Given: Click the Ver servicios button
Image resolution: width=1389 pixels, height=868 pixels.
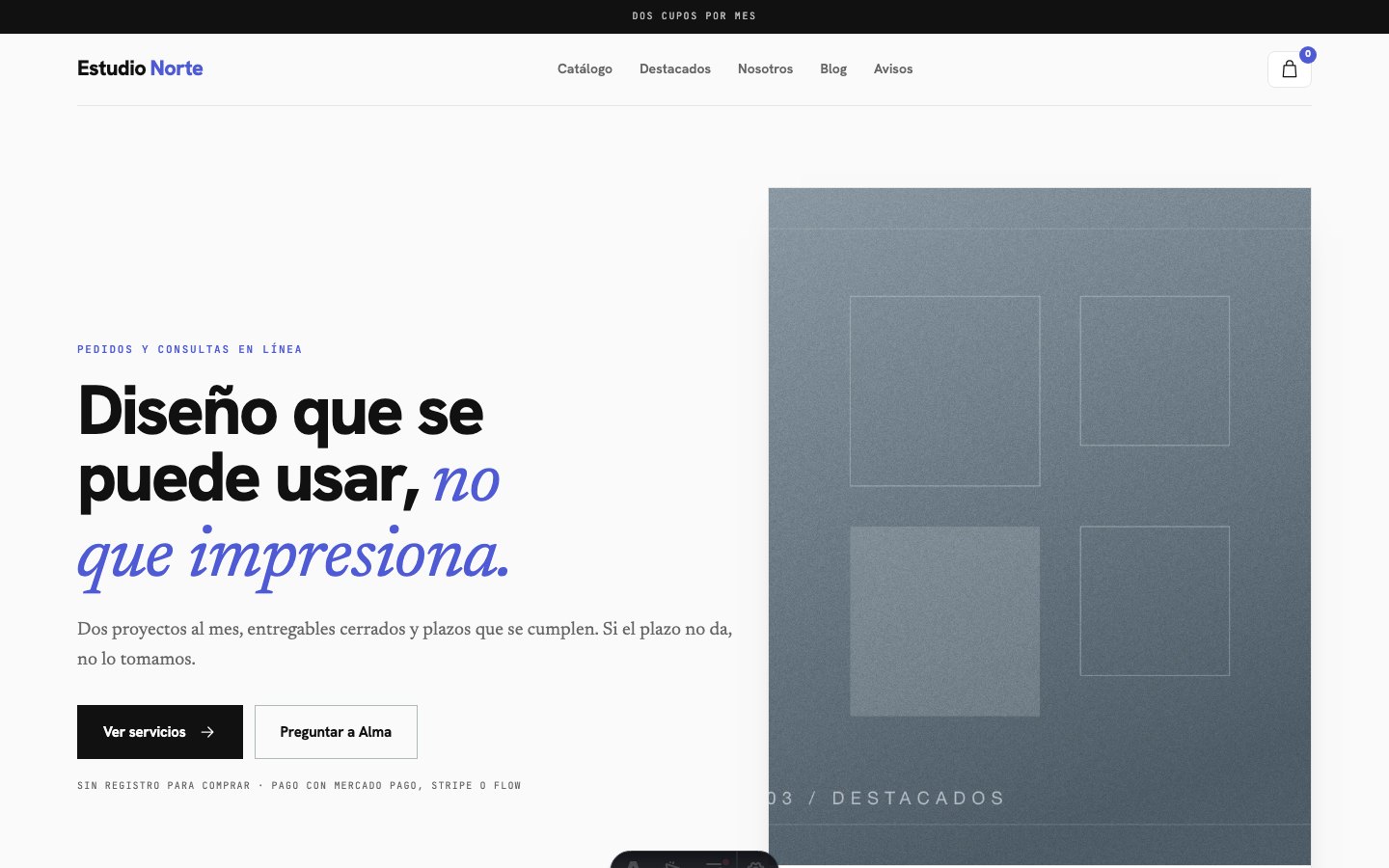Looking at the screenshot, I should [x=160, y=732].
